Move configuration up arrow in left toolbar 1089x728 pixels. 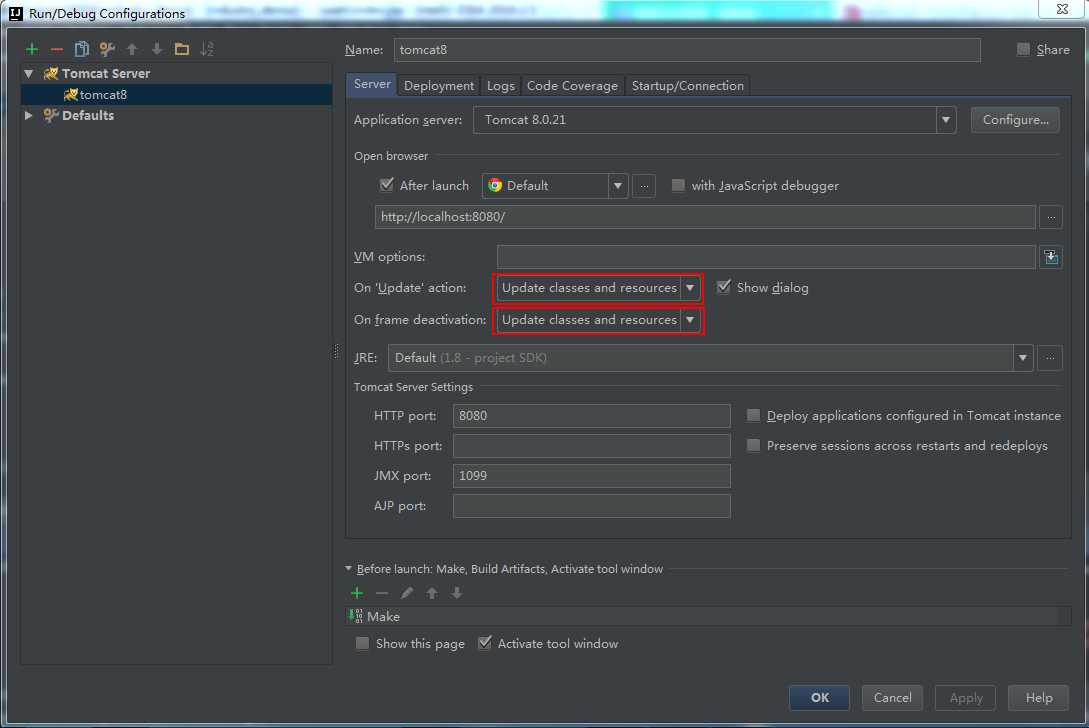pos(132,49)
